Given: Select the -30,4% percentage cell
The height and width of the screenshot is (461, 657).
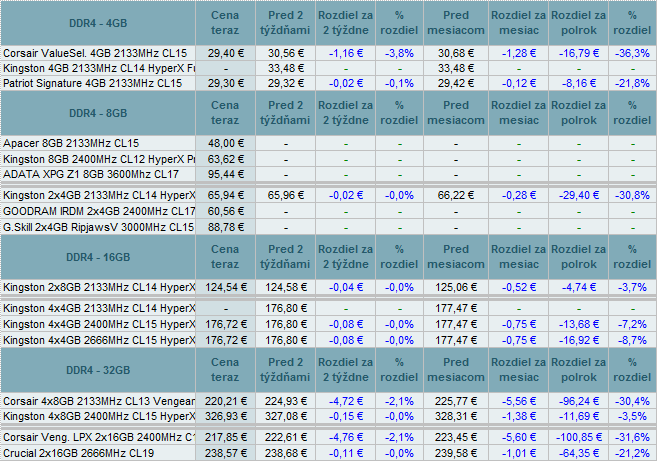Looking at the screenshot, I should tap(632, 401).
